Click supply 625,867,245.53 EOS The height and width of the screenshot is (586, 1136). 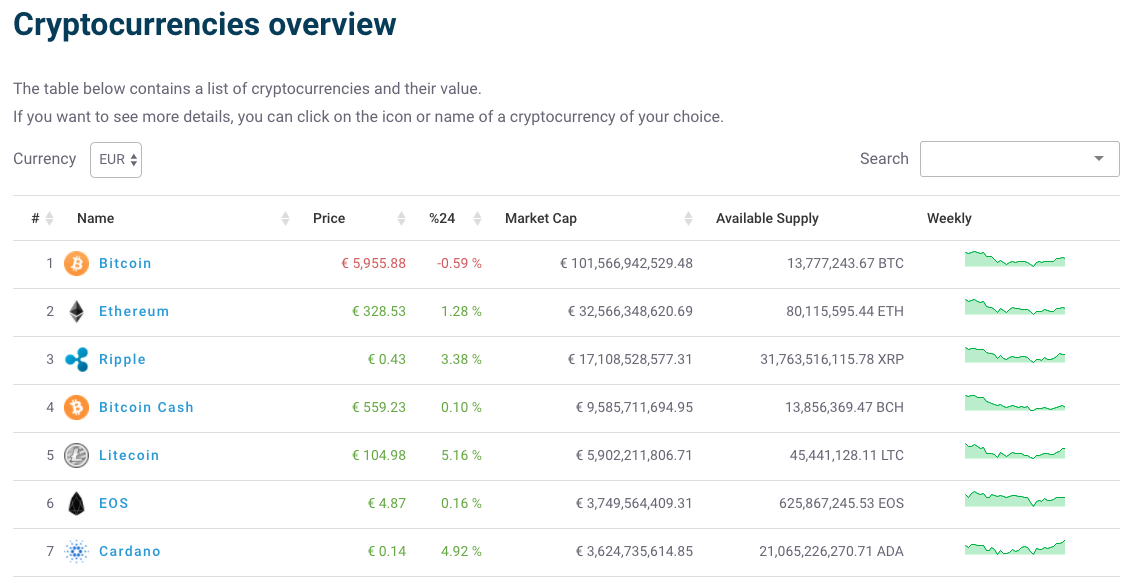coord(842,503)
